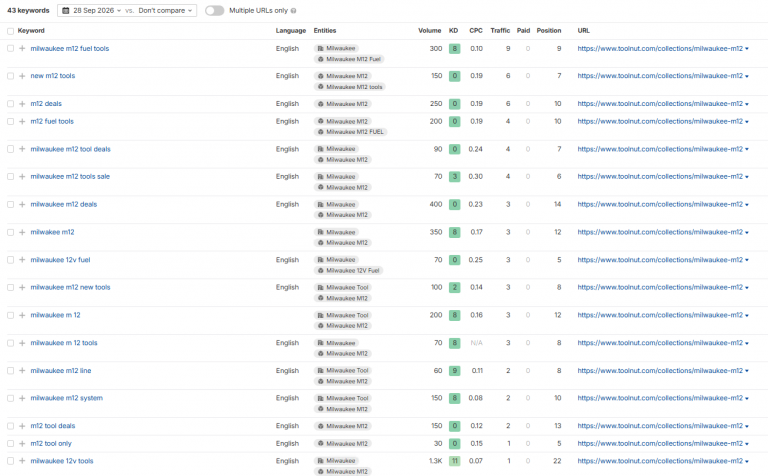
Task: Click the Paid column header
Action: (523, 30)
